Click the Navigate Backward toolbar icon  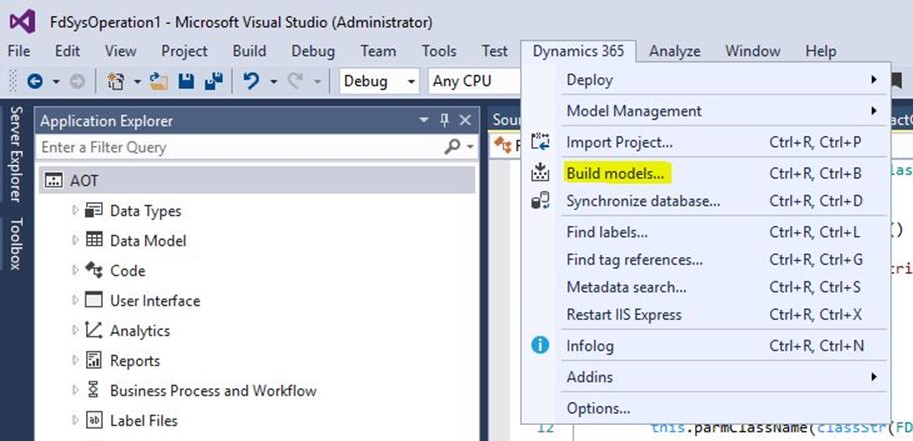pos(34,82)
